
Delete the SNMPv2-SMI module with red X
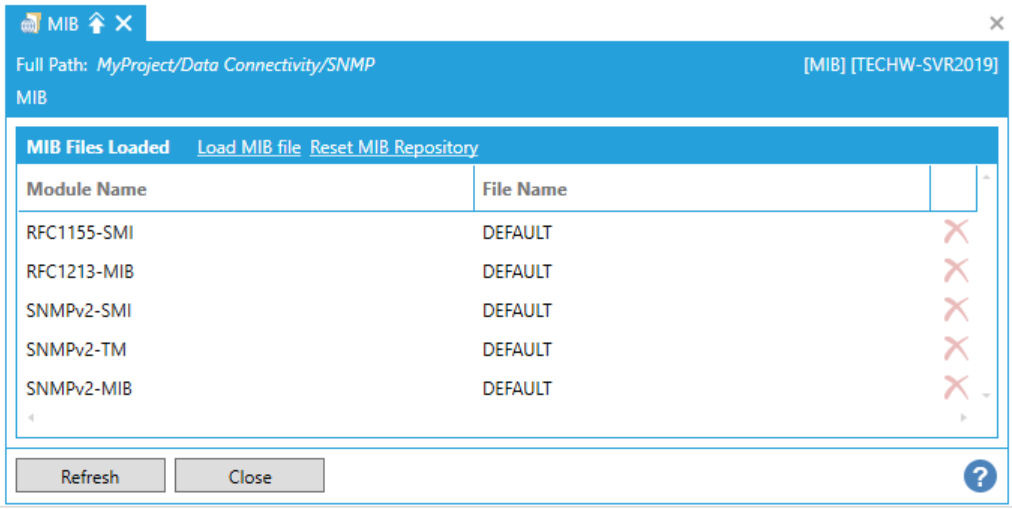coord(955,310)
